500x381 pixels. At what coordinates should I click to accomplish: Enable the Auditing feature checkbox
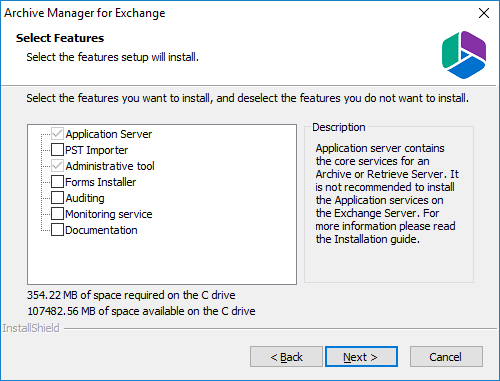[57, 198]
